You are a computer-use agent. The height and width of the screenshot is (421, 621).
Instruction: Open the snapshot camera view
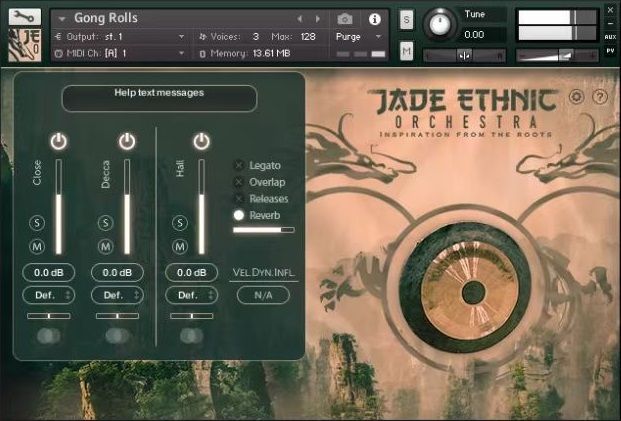[x=345, y=19]
